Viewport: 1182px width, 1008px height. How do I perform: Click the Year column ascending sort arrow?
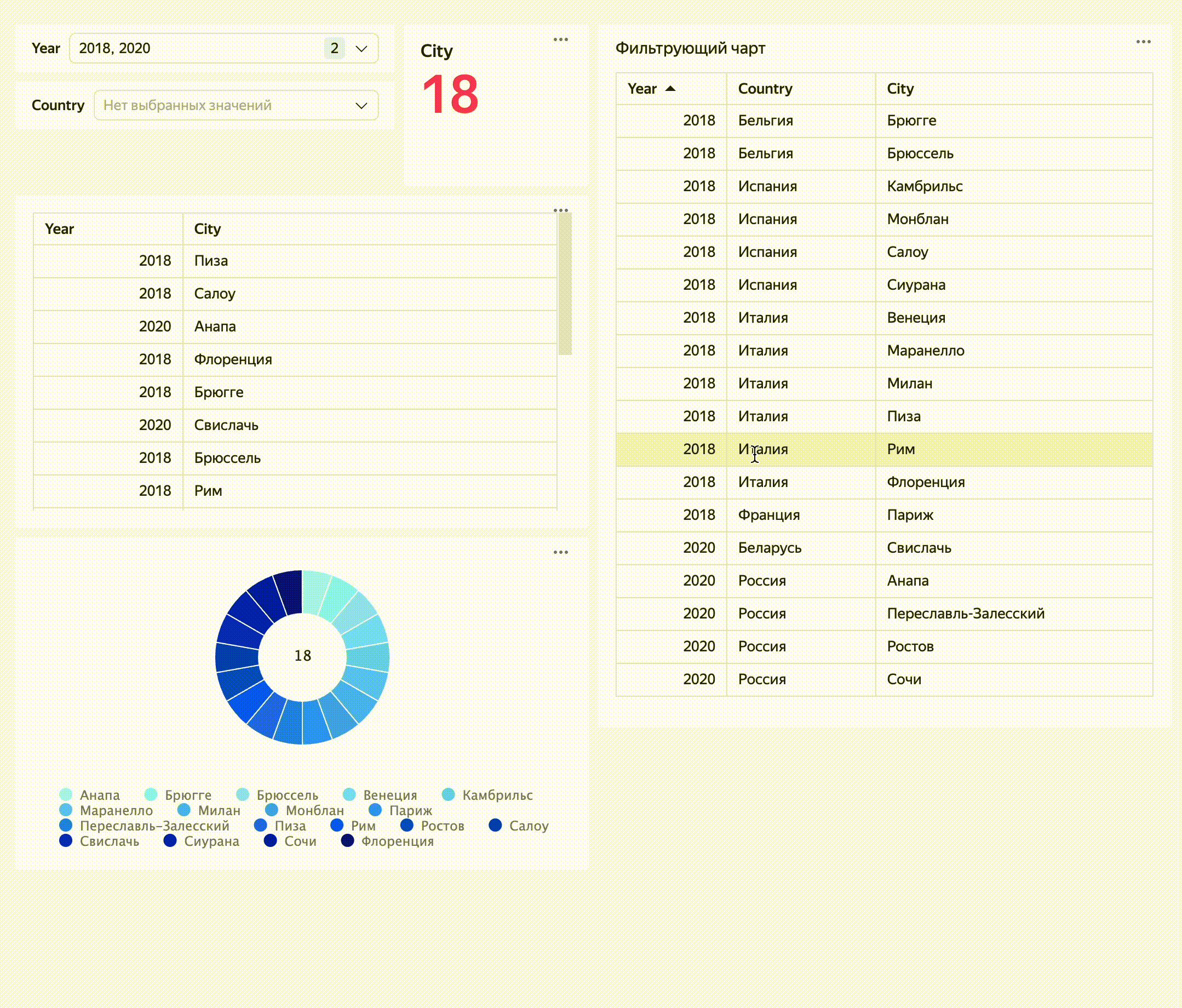click(x=670, y=88)
